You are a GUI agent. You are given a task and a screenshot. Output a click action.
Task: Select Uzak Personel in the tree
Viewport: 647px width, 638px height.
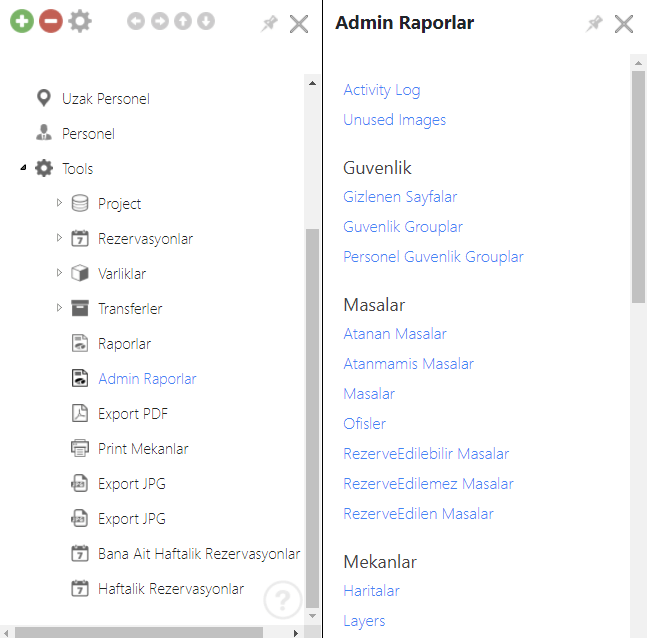(105, 99)
